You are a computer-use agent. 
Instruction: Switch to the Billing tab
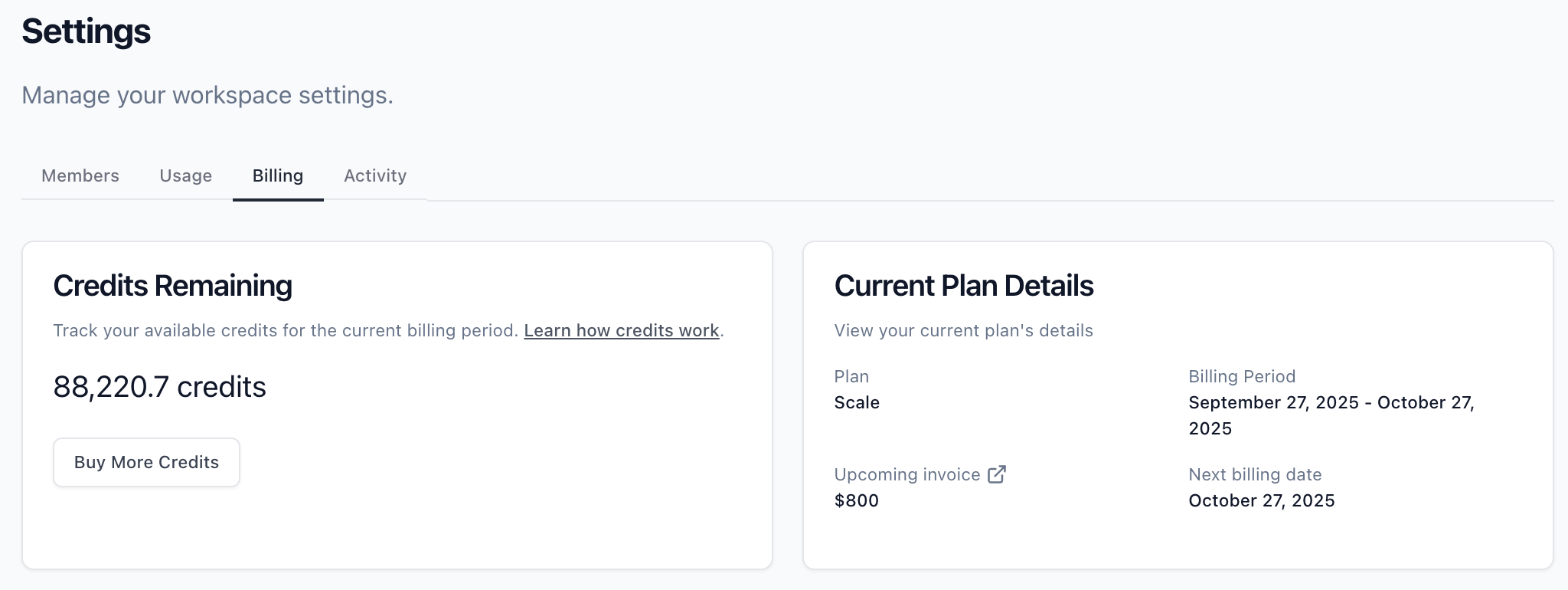(x=277, y=175)
